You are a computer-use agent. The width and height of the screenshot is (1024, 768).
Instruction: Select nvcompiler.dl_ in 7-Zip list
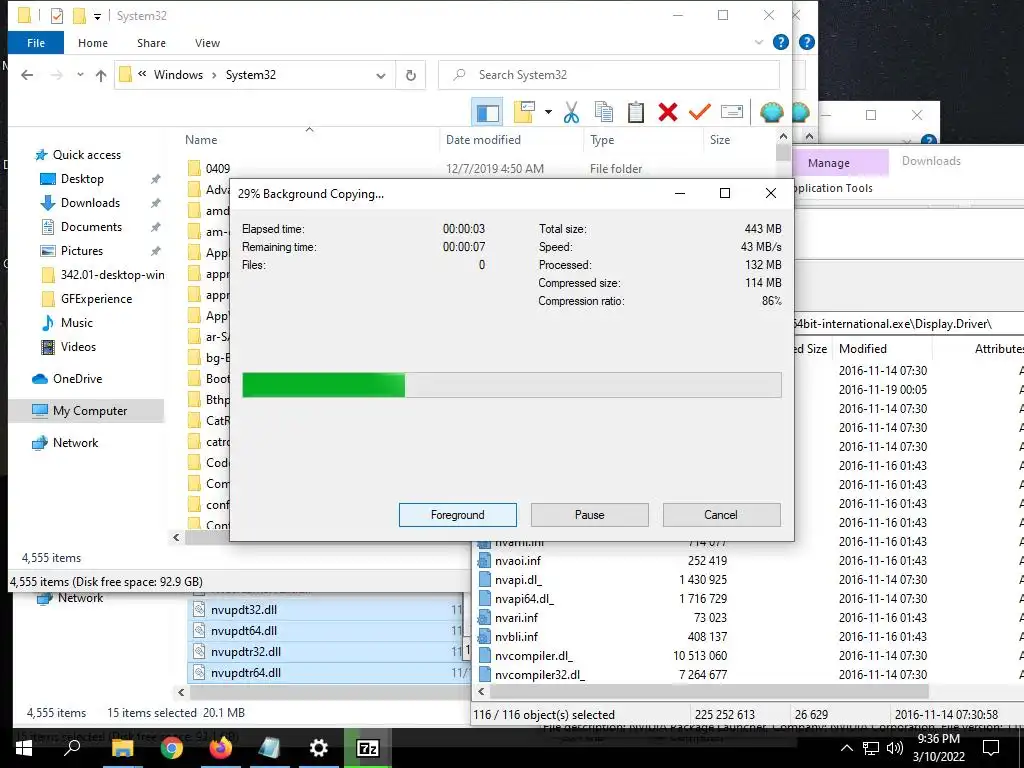tap(533, 656)
